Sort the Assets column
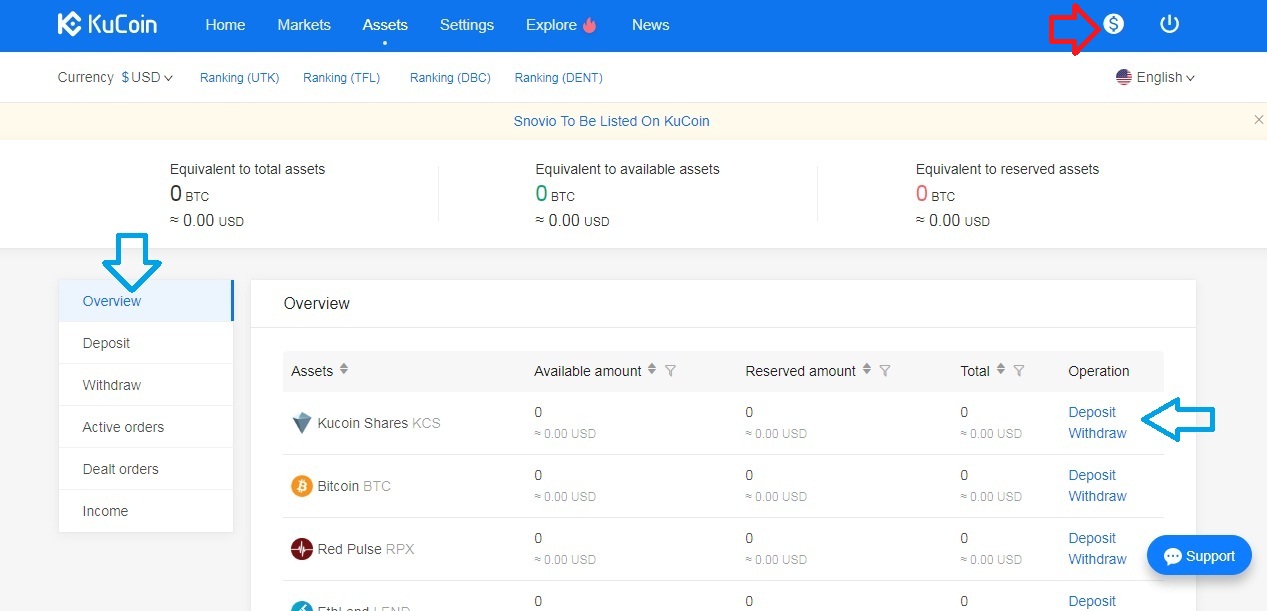 tap(344, 370)
